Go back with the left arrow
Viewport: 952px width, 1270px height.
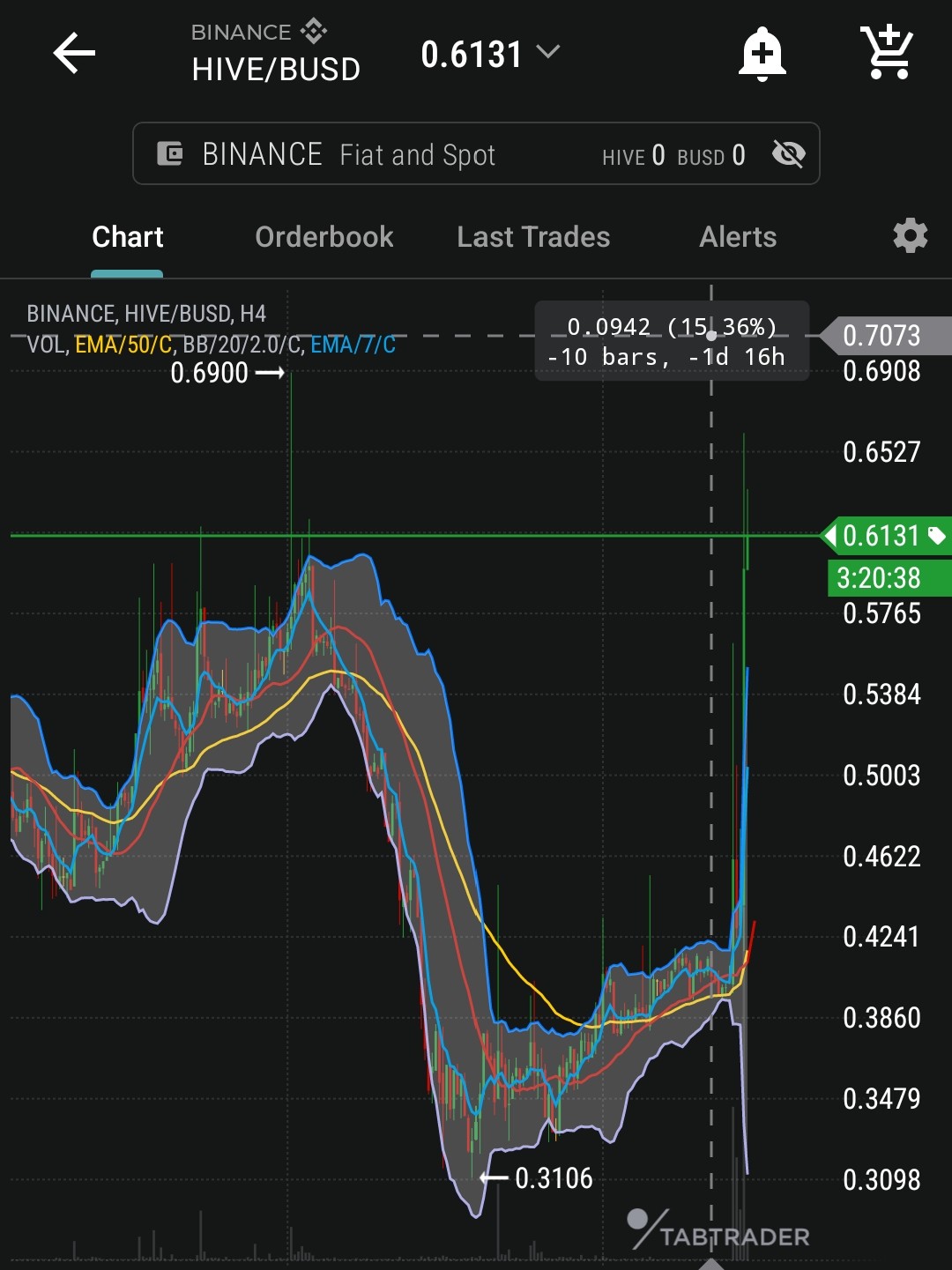(x=74, y=54)
